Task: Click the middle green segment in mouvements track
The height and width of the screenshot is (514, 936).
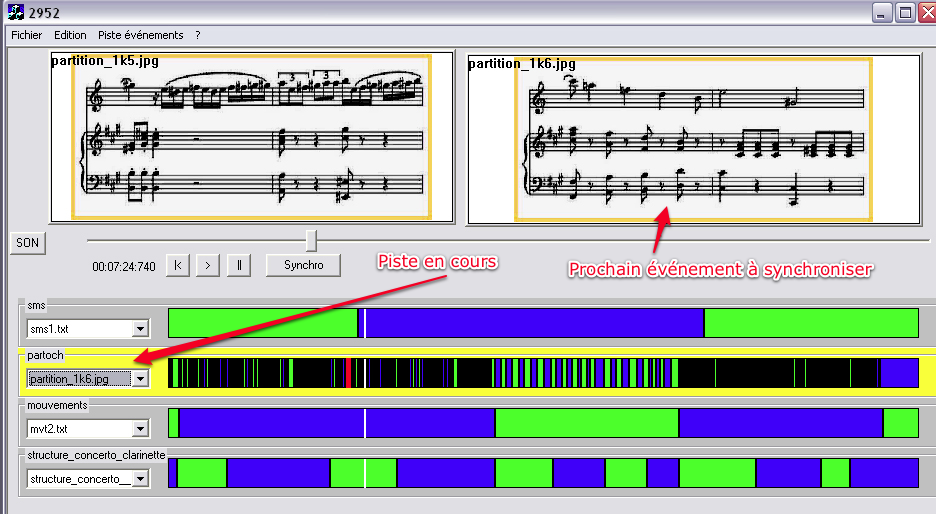Action: 587,423
